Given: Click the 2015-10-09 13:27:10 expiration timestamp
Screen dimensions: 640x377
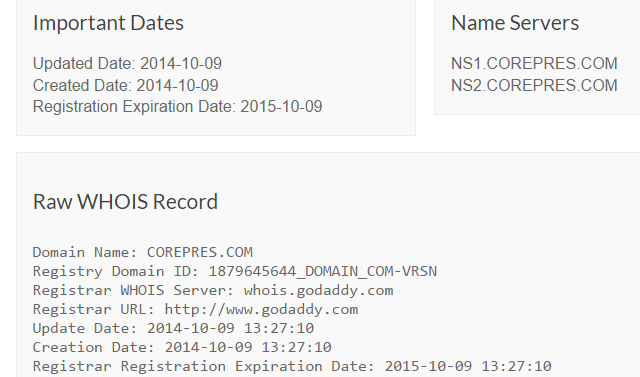Looking at the screenshot, I should [x=468, y=366].
